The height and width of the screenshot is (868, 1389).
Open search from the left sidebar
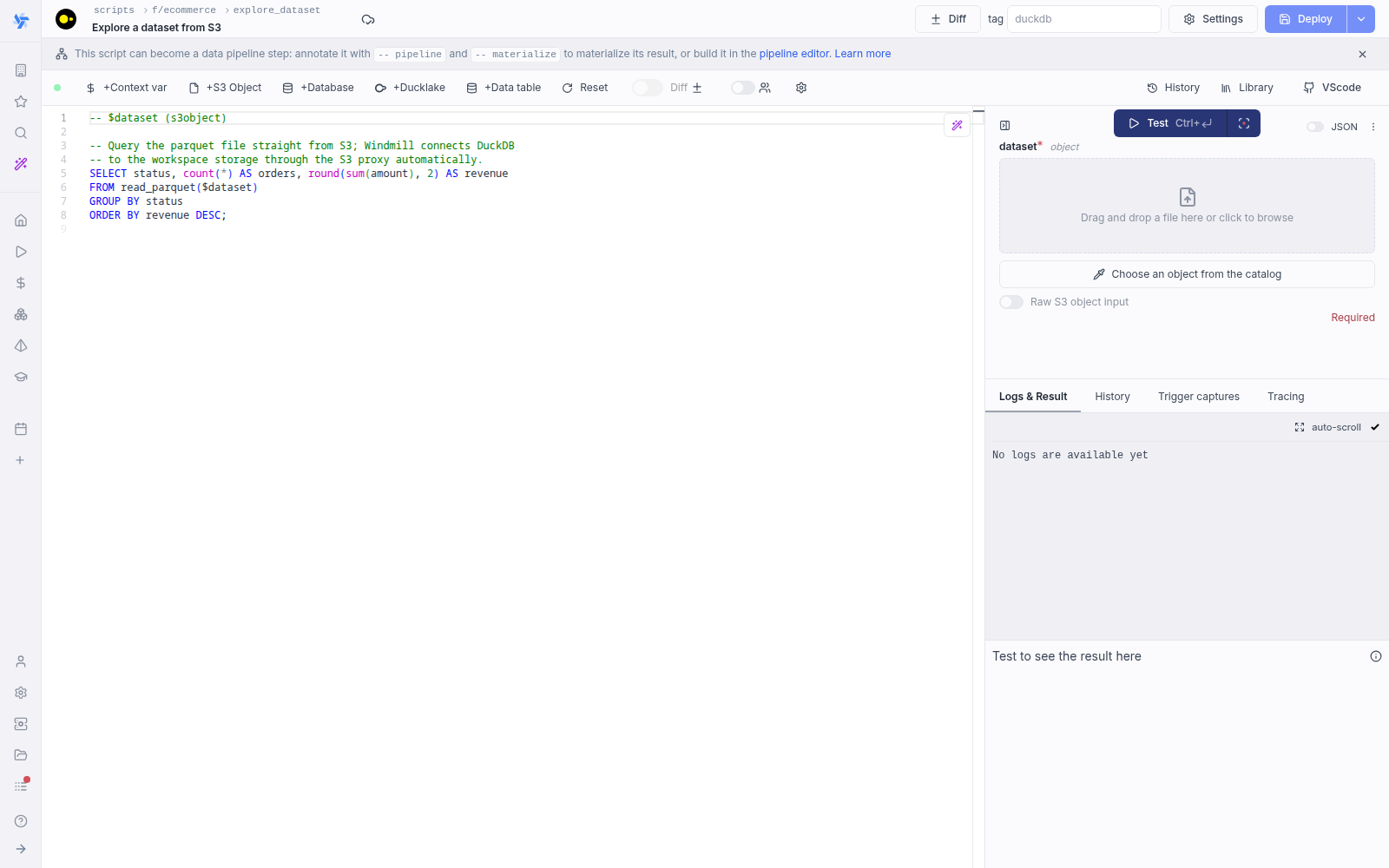coord(21,133)
